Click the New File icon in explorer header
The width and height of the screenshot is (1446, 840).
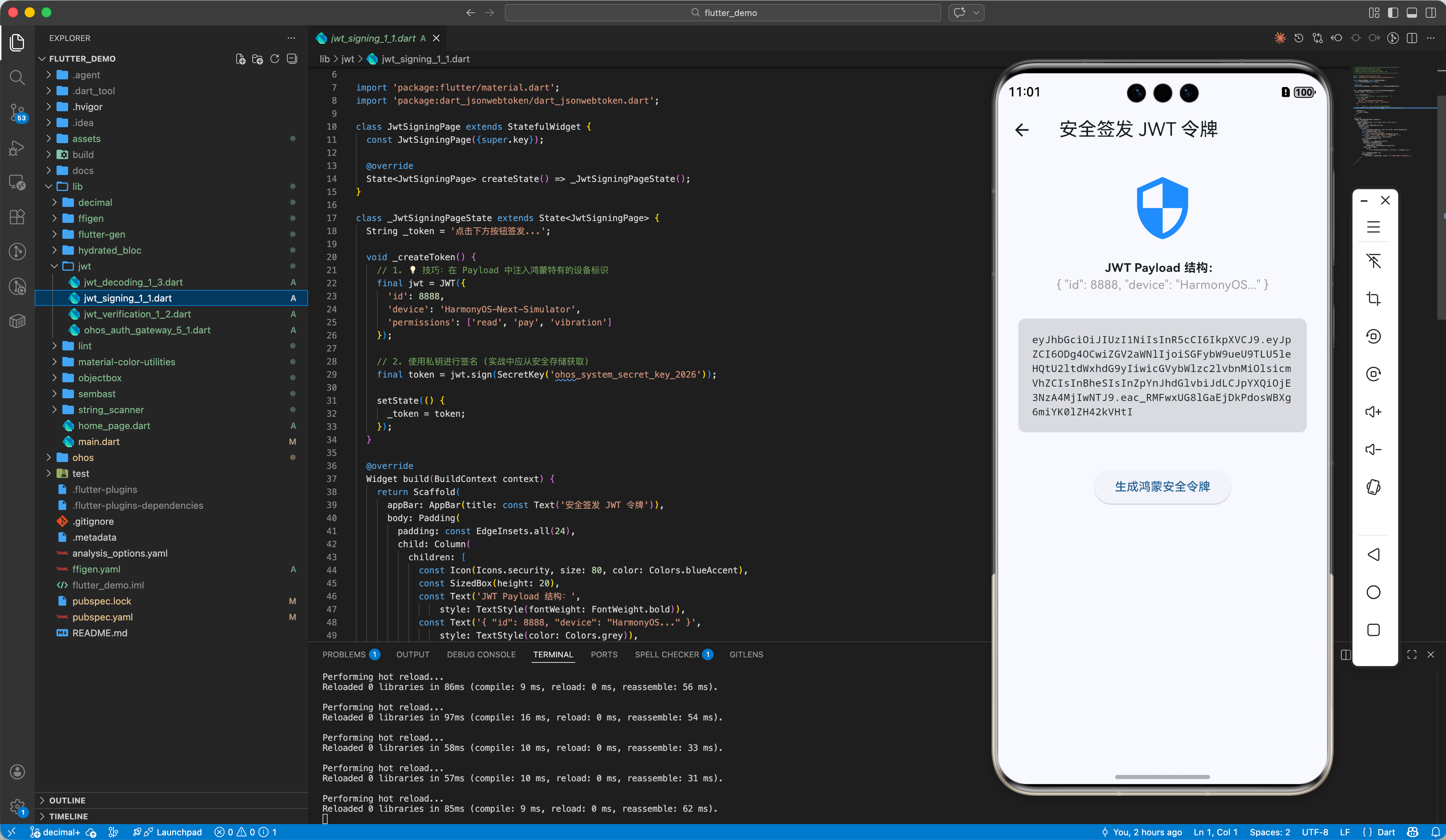[x=240, y=59]
